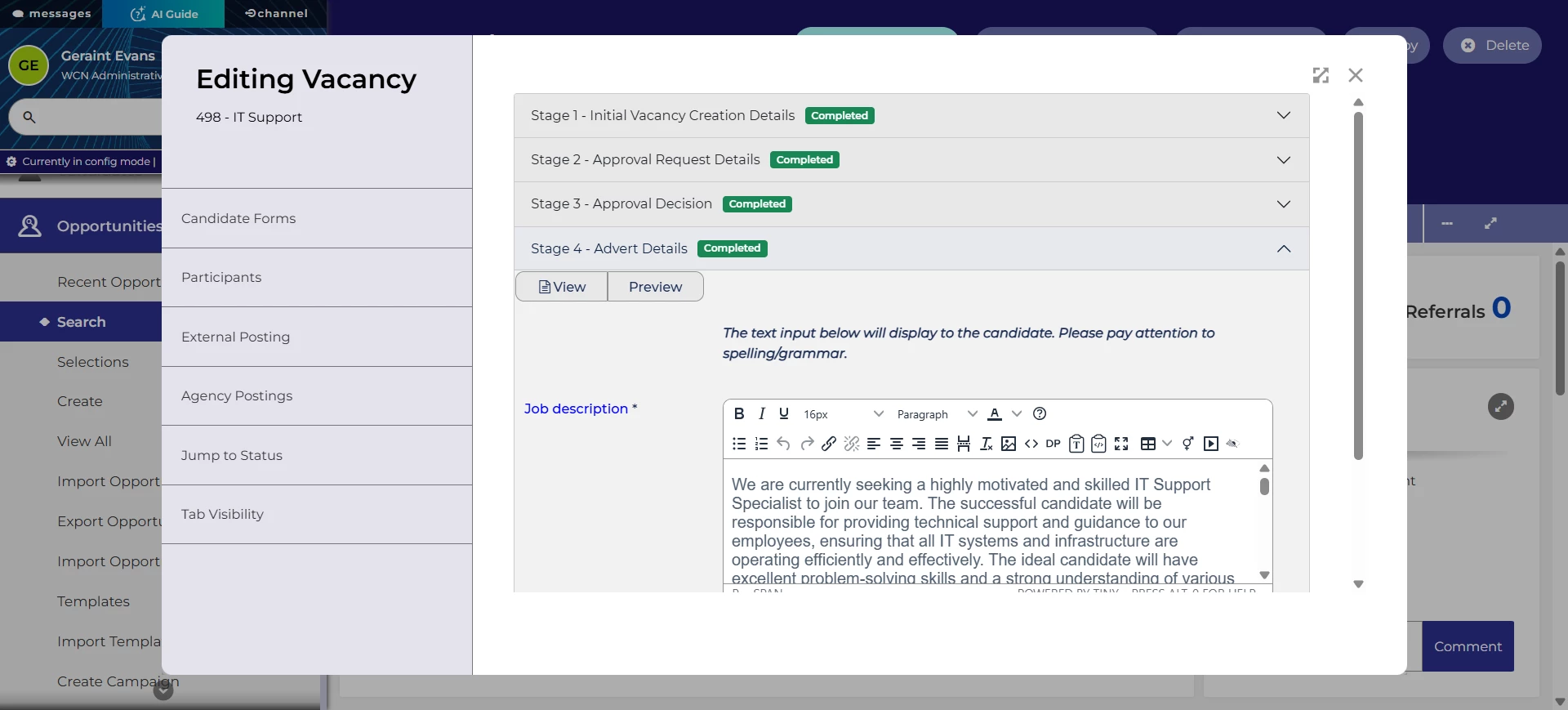Open the Candidate Forms section
This screenshot has width=1568, height=710.
click(x=317, y=218)
